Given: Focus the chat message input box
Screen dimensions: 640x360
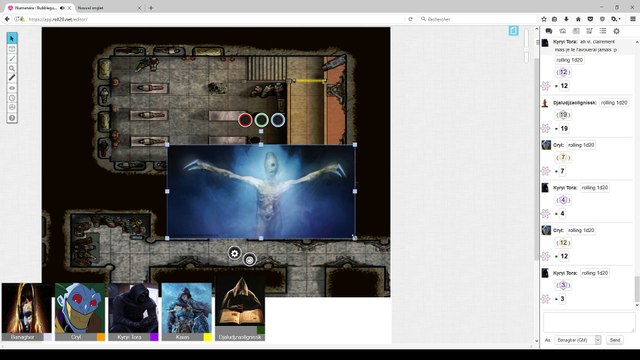Looking at the screenshot, I should click(589, 322).
